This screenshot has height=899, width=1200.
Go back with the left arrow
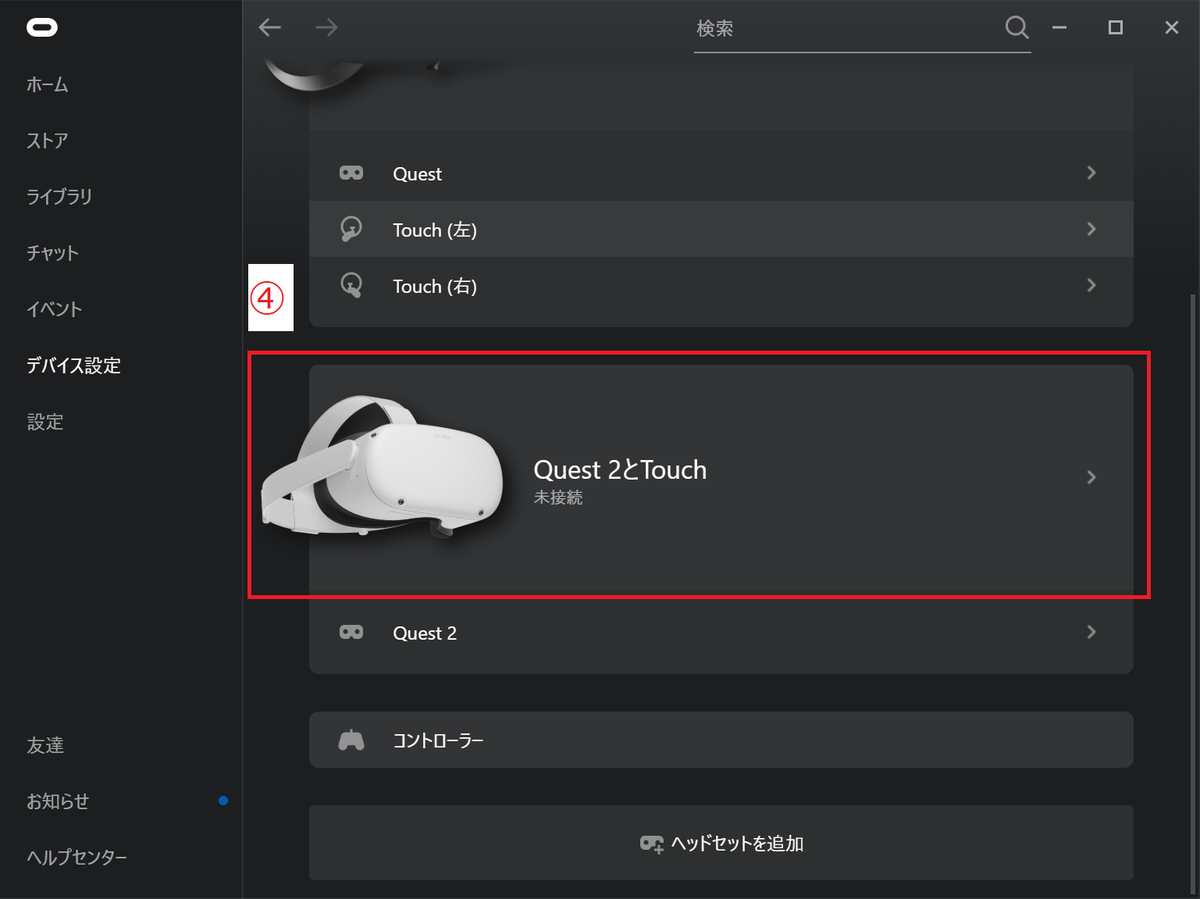click(270, 28)
